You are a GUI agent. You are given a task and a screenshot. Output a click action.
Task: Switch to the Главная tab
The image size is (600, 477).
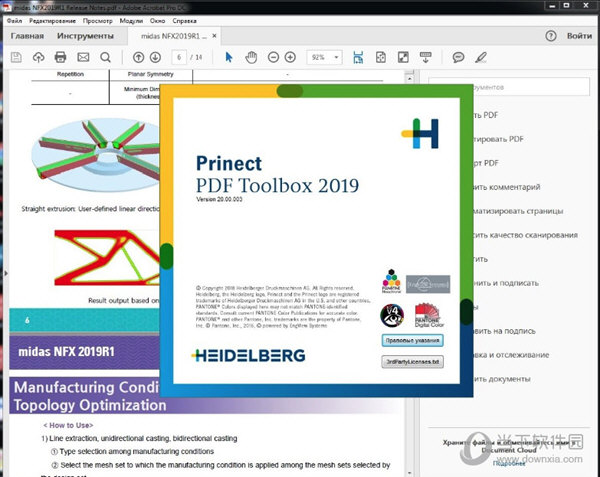click(x=27, y=36)
